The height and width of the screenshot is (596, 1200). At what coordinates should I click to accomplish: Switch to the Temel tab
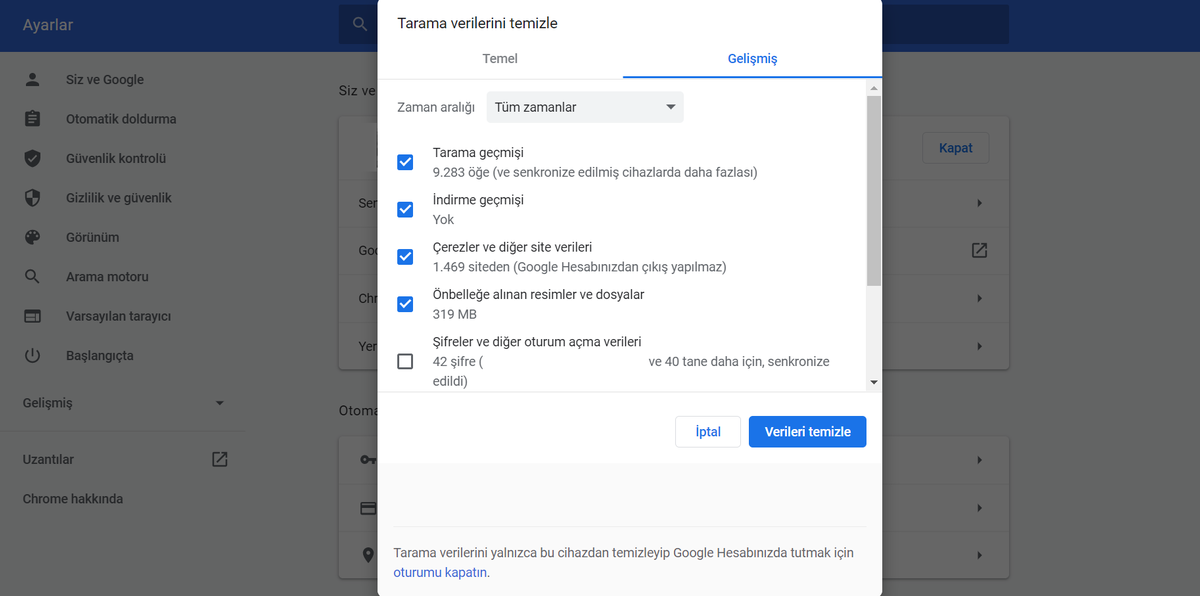pos(500,58)
